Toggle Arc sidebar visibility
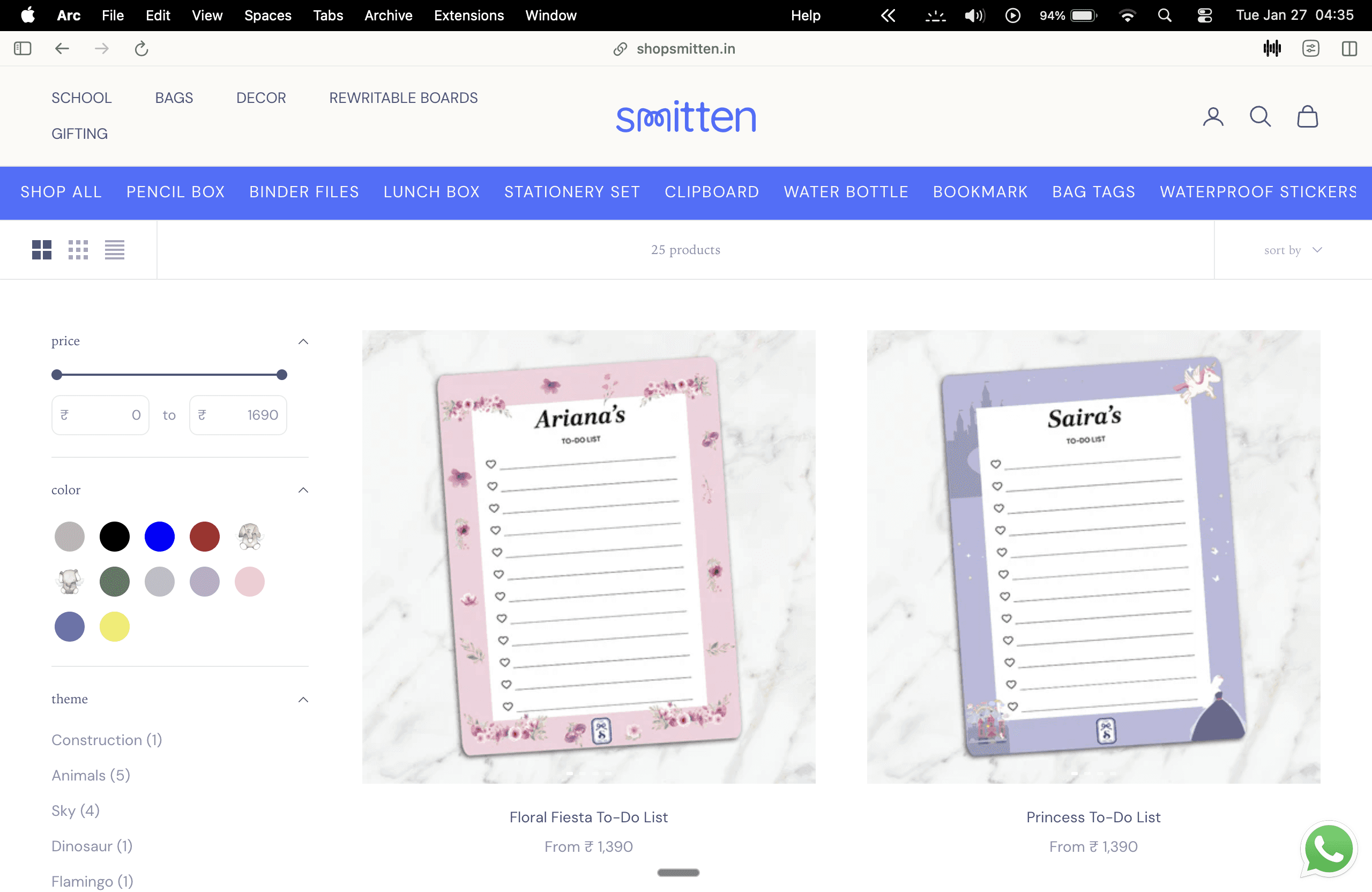 pyautogui.click(x=23, y=49)
